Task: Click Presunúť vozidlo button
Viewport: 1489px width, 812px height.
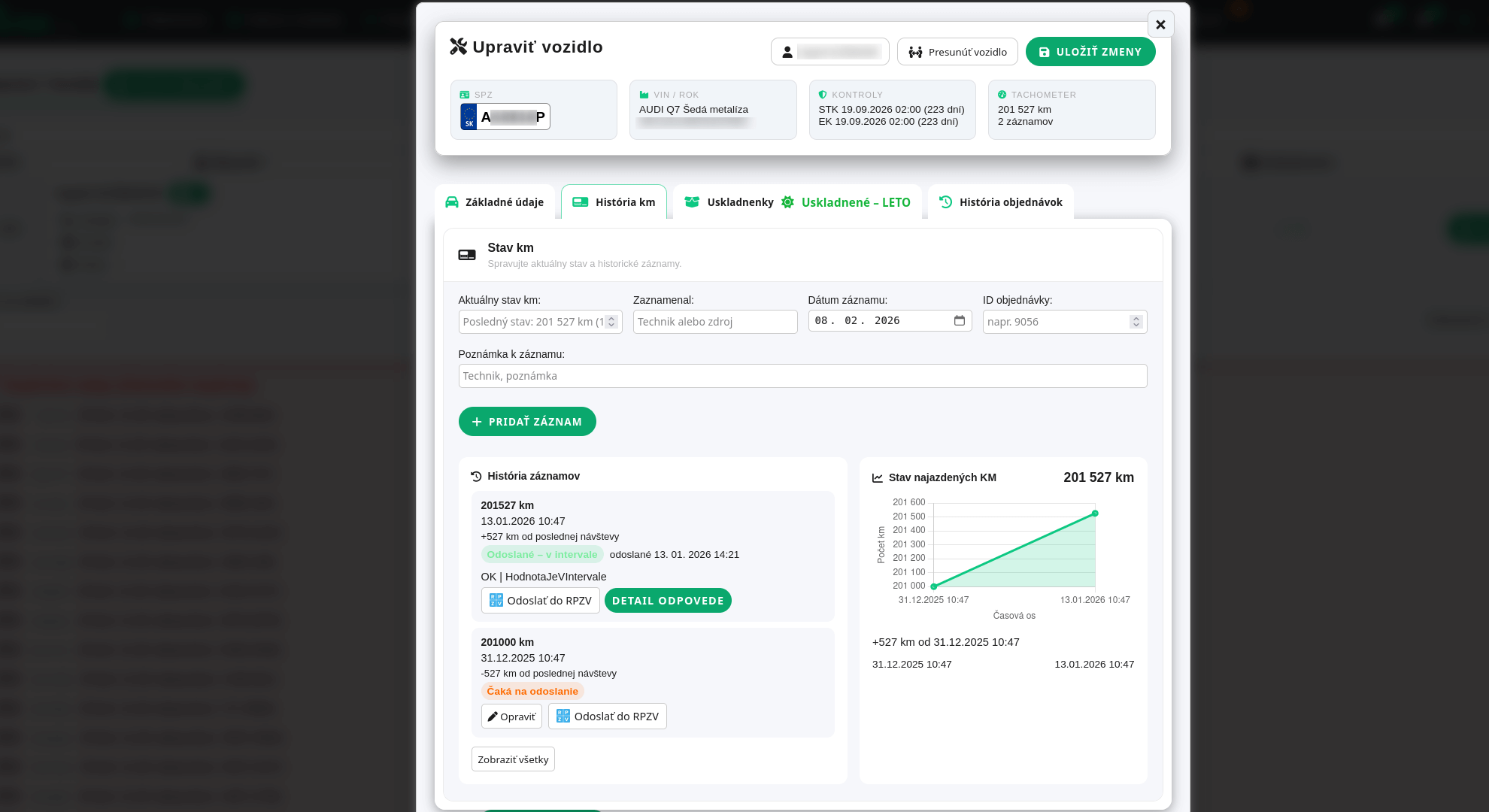Action: pyautogui.click(x=957, y=52)
